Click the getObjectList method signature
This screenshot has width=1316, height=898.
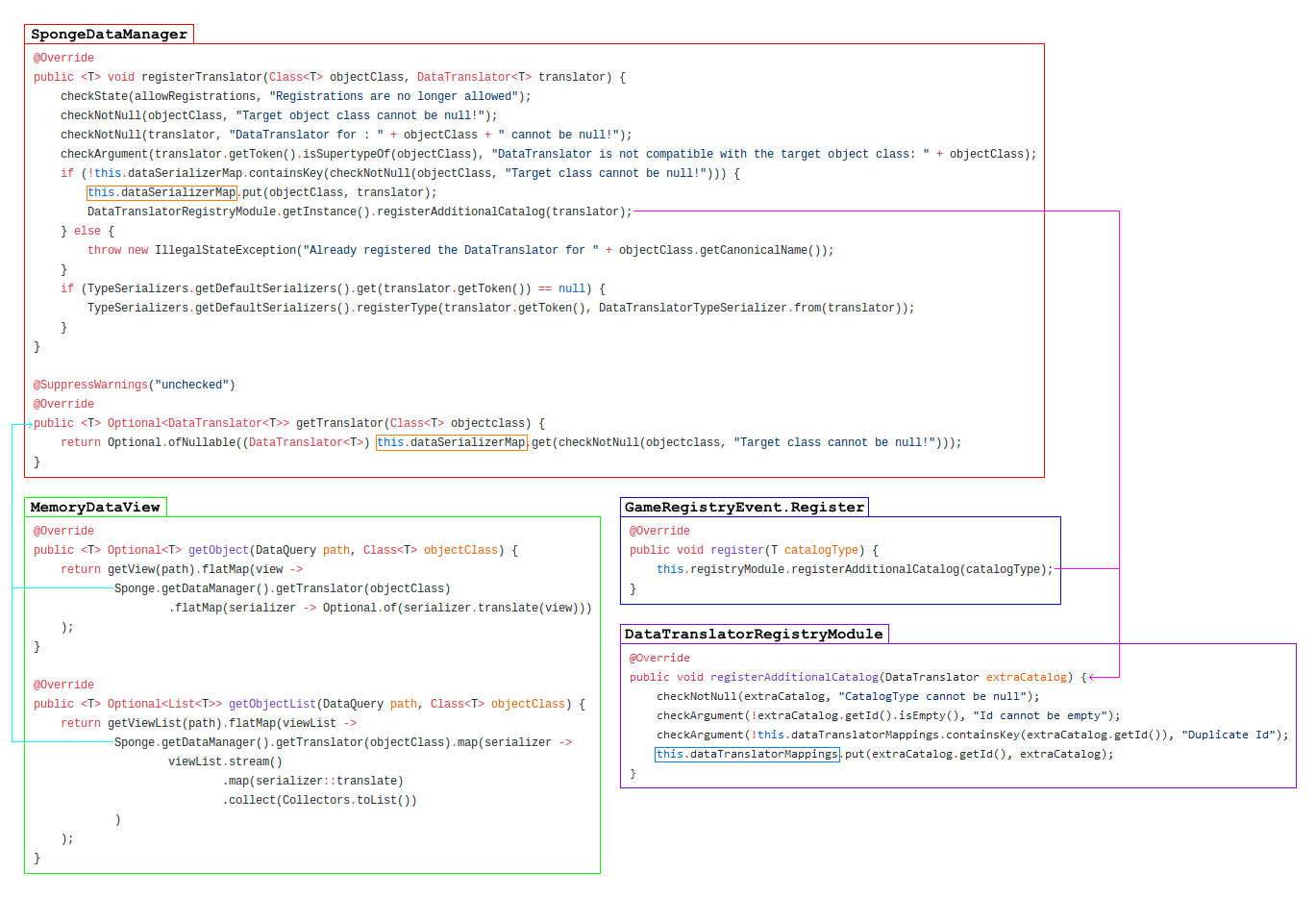click(310, 704)
